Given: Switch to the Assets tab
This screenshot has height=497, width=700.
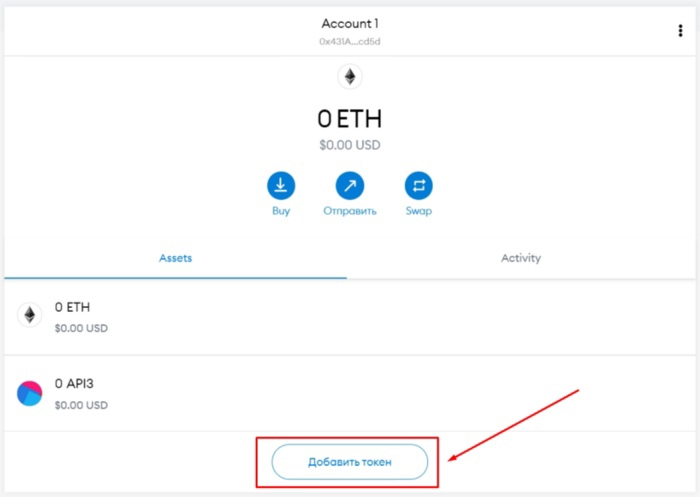Looking at the screenshot, I should [x=175, y=258].
